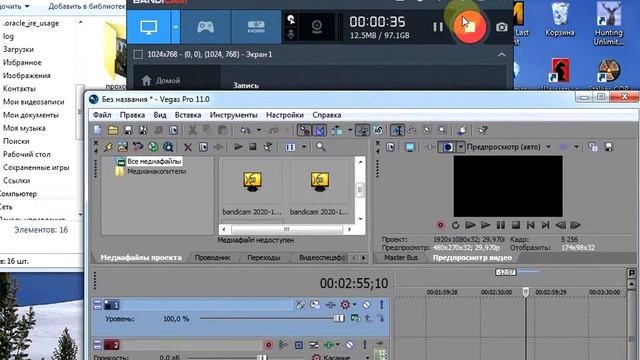
Task: Select Bandicam HDMI device recording mode
Action: click(256, 27)
